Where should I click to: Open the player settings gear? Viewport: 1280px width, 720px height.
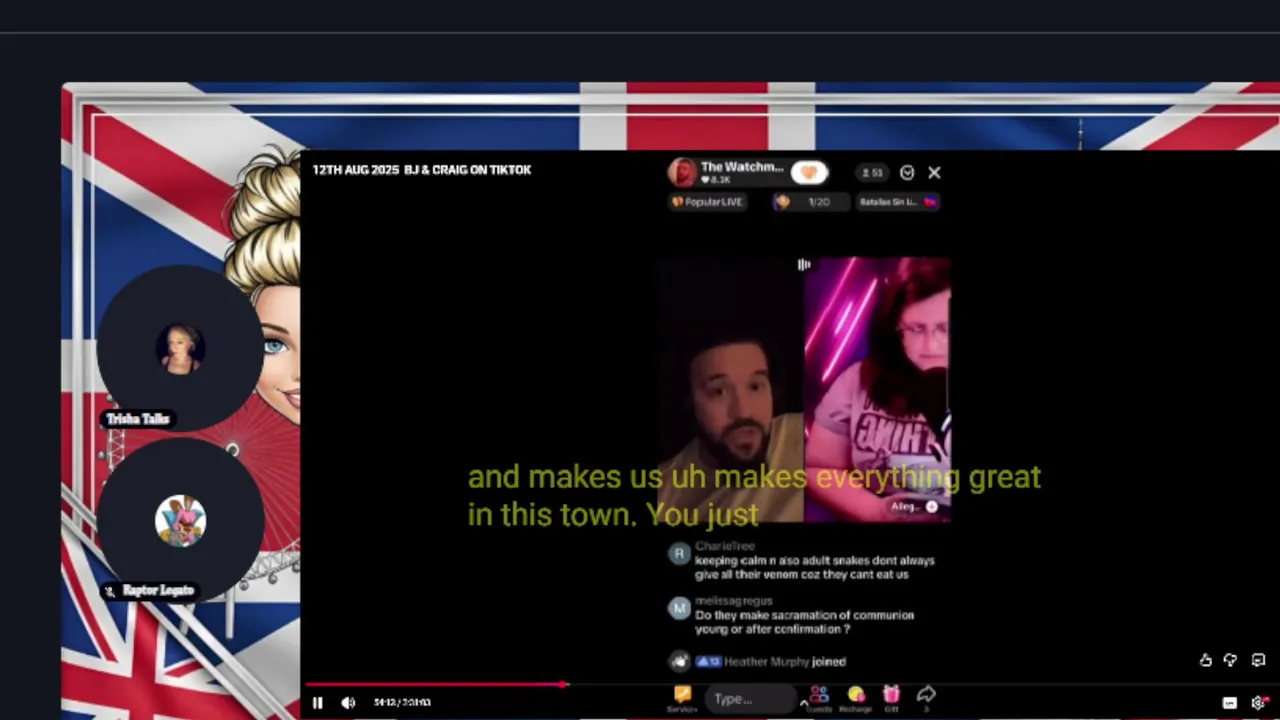point(1258,703)
